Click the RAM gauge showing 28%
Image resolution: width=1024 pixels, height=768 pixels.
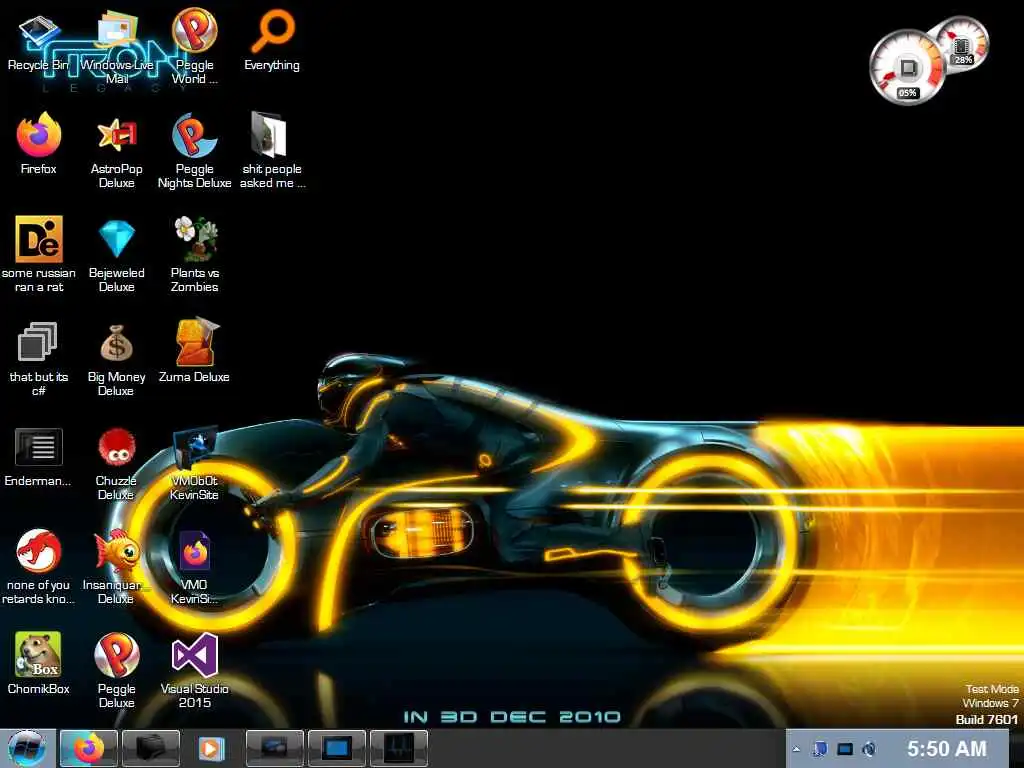961,46
